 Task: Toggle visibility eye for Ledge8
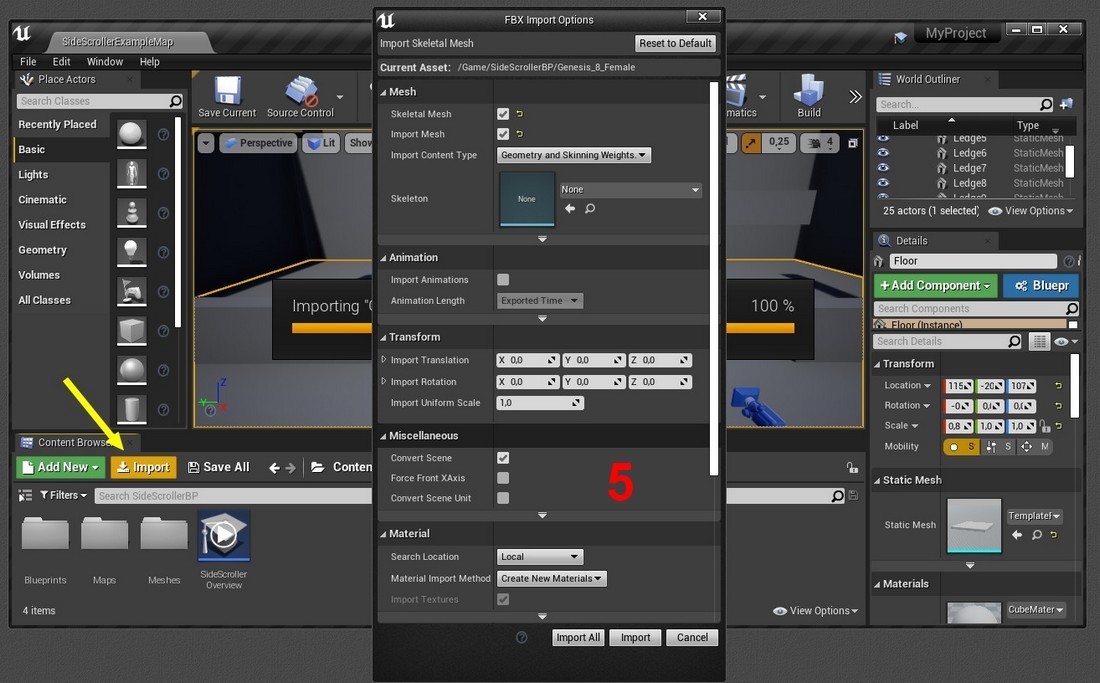(x=883, y=183)
